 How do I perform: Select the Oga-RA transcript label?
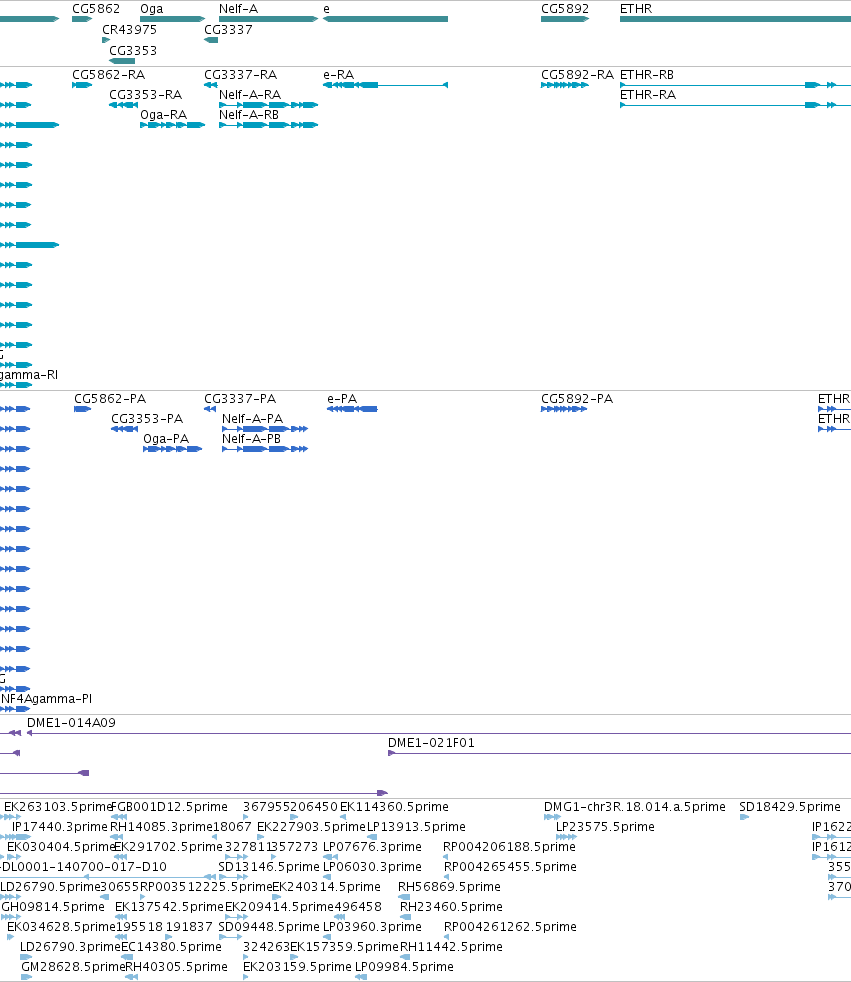[163, 115]
